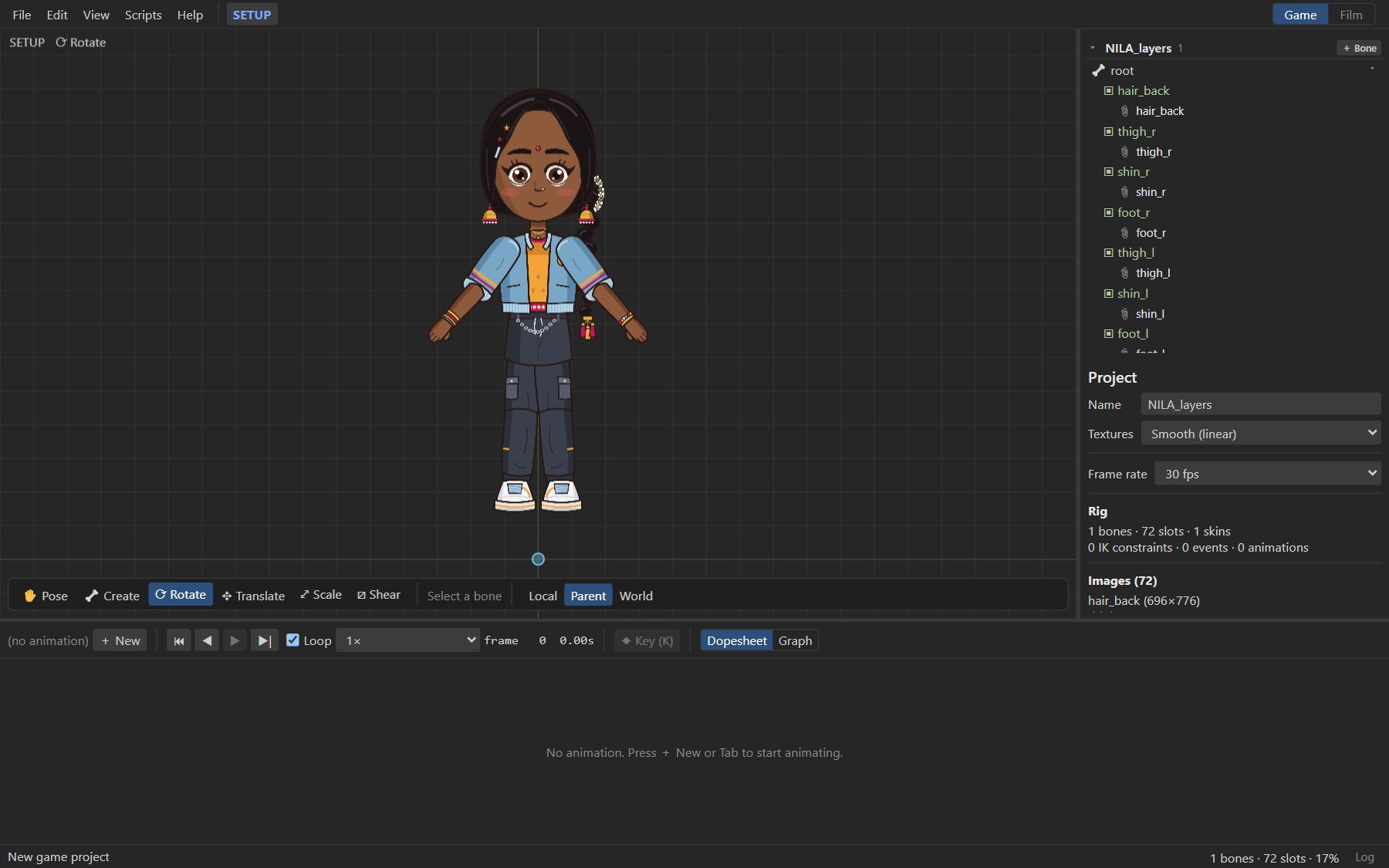
Task: Open the root bone options chevron
Action: tap(1372, 69)
